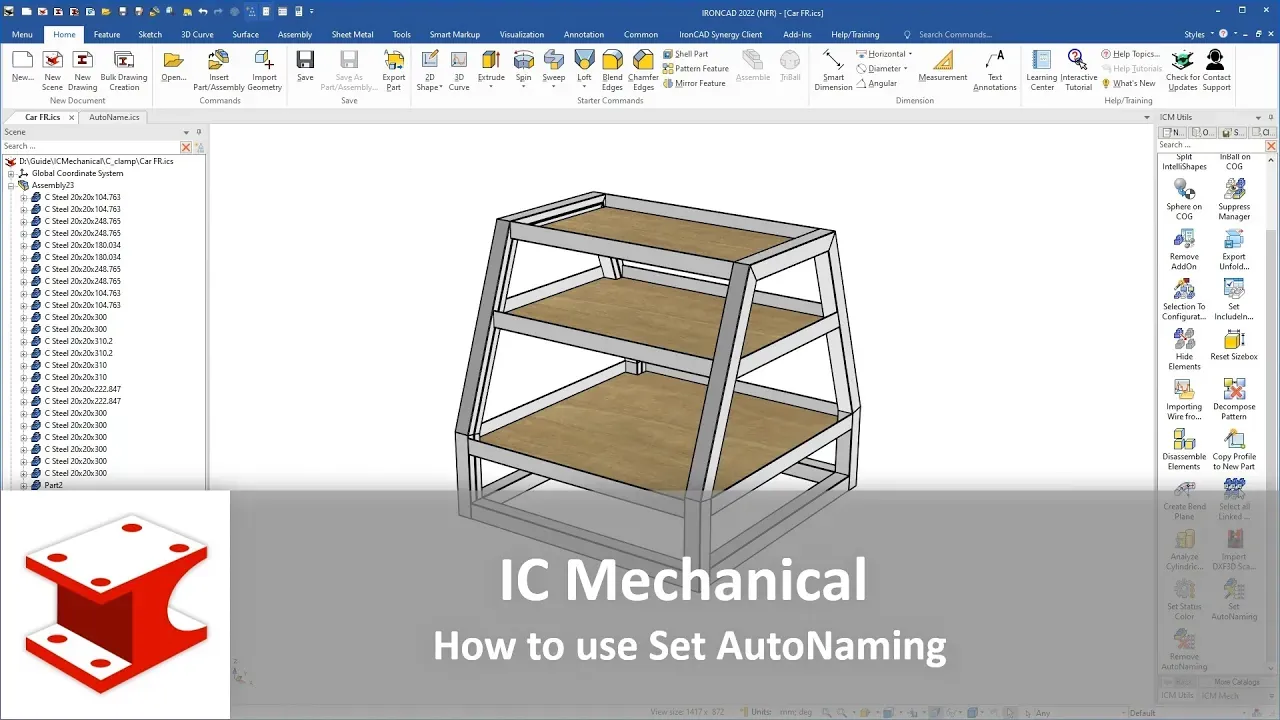Switch to the Sketch ribbon tab
1280x720 pixels.
tap(150, 34)
